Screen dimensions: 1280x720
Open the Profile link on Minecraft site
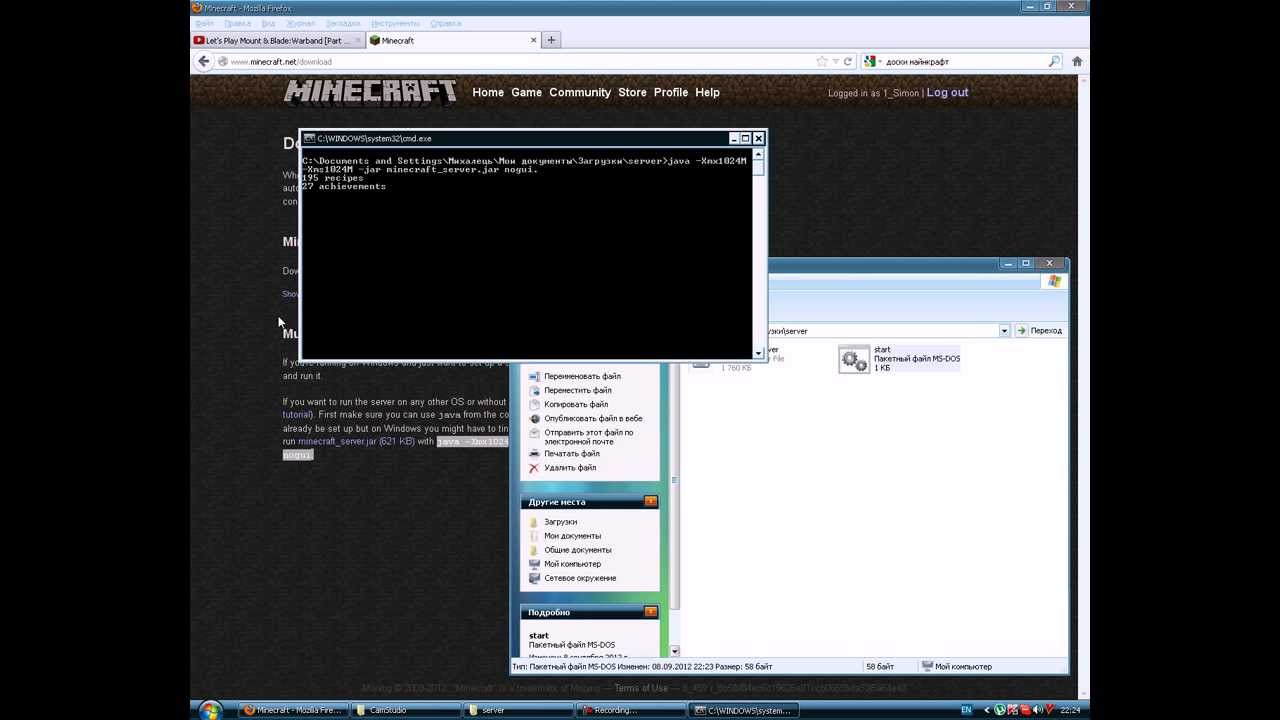671,92
